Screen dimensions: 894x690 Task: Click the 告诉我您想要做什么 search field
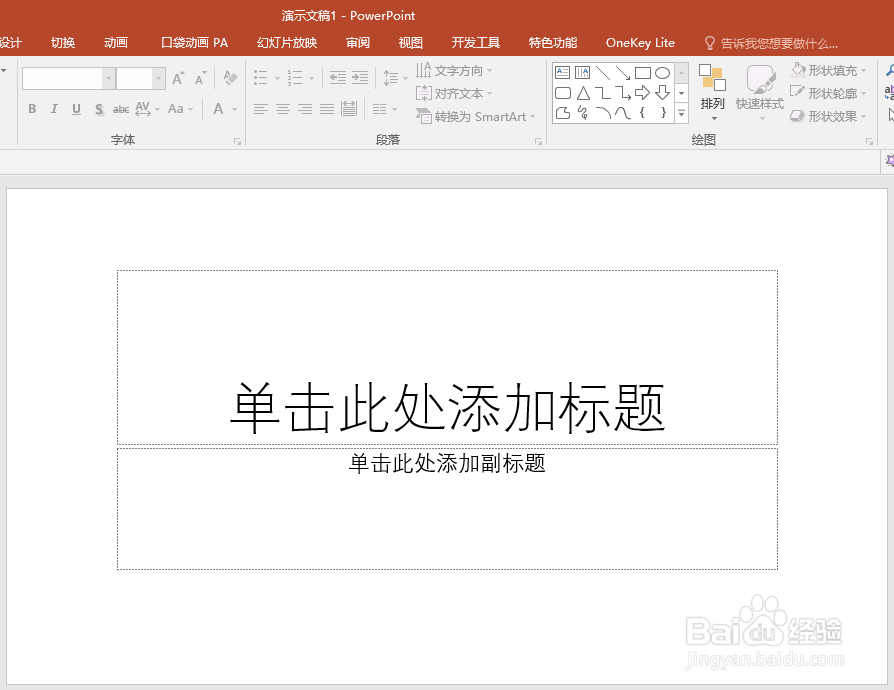click(x=771, y=43)
